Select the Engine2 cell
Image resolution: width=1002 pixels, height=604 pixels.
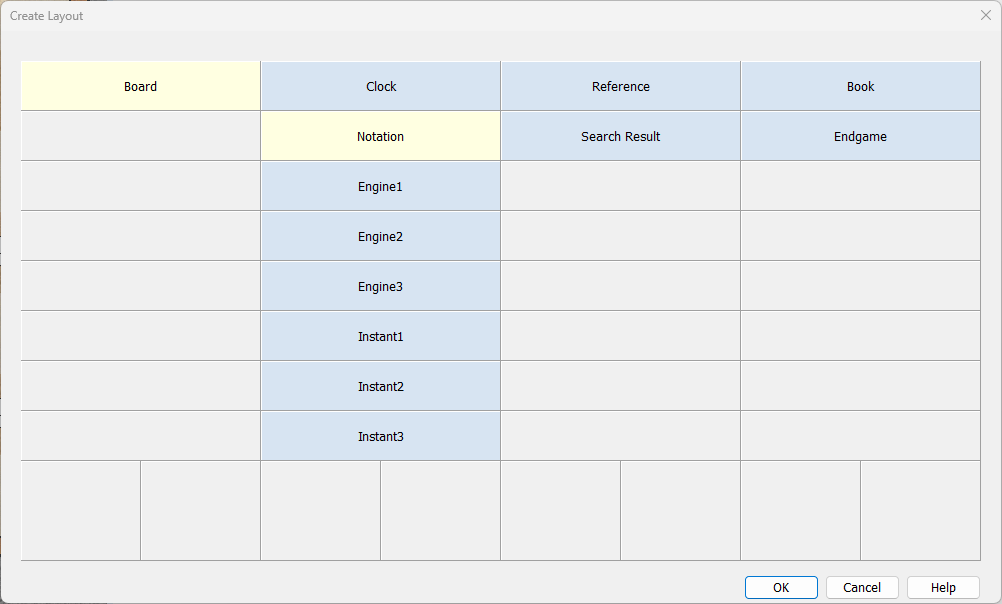pos(381,236)
